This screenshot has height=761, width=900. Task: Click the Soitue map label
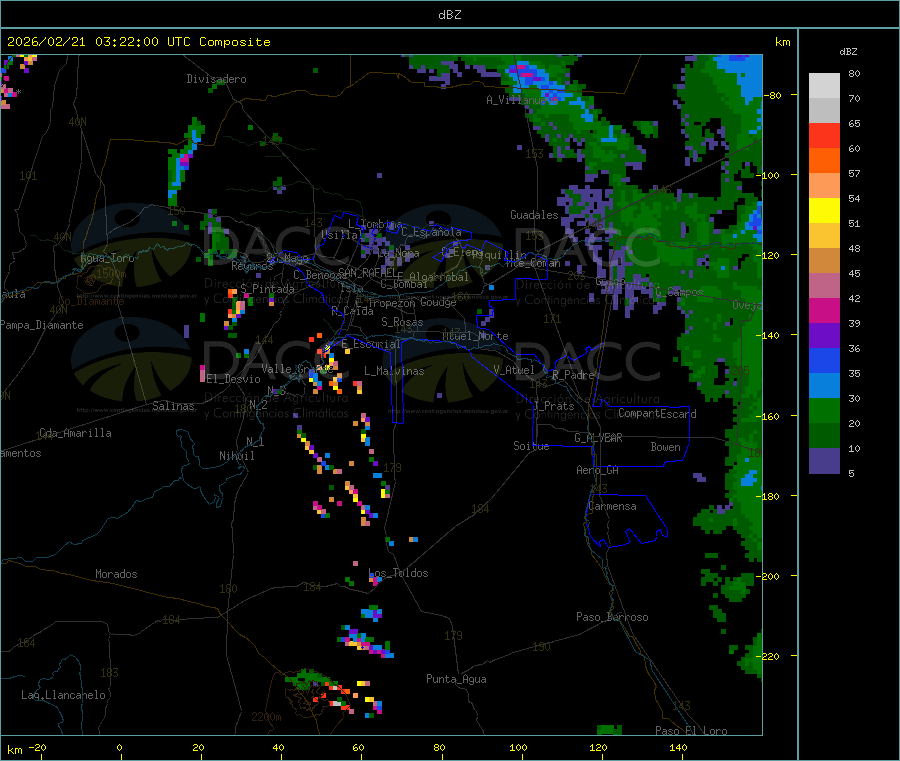[x=531, y=446]
